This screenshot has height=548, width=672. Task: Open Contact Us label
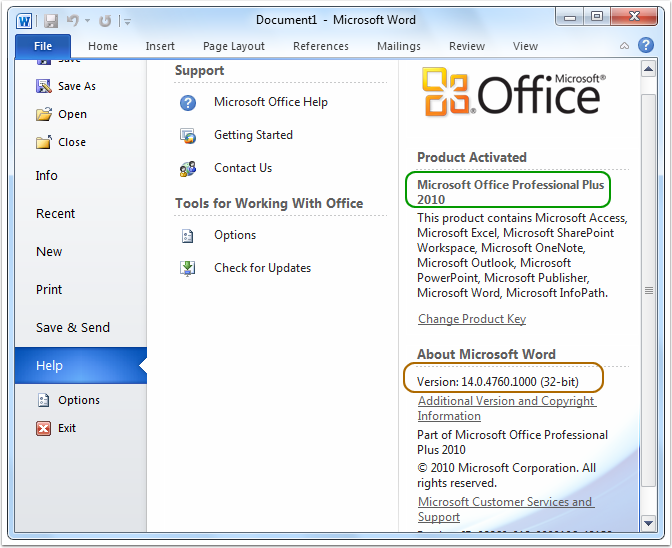(x=243, y=168)
